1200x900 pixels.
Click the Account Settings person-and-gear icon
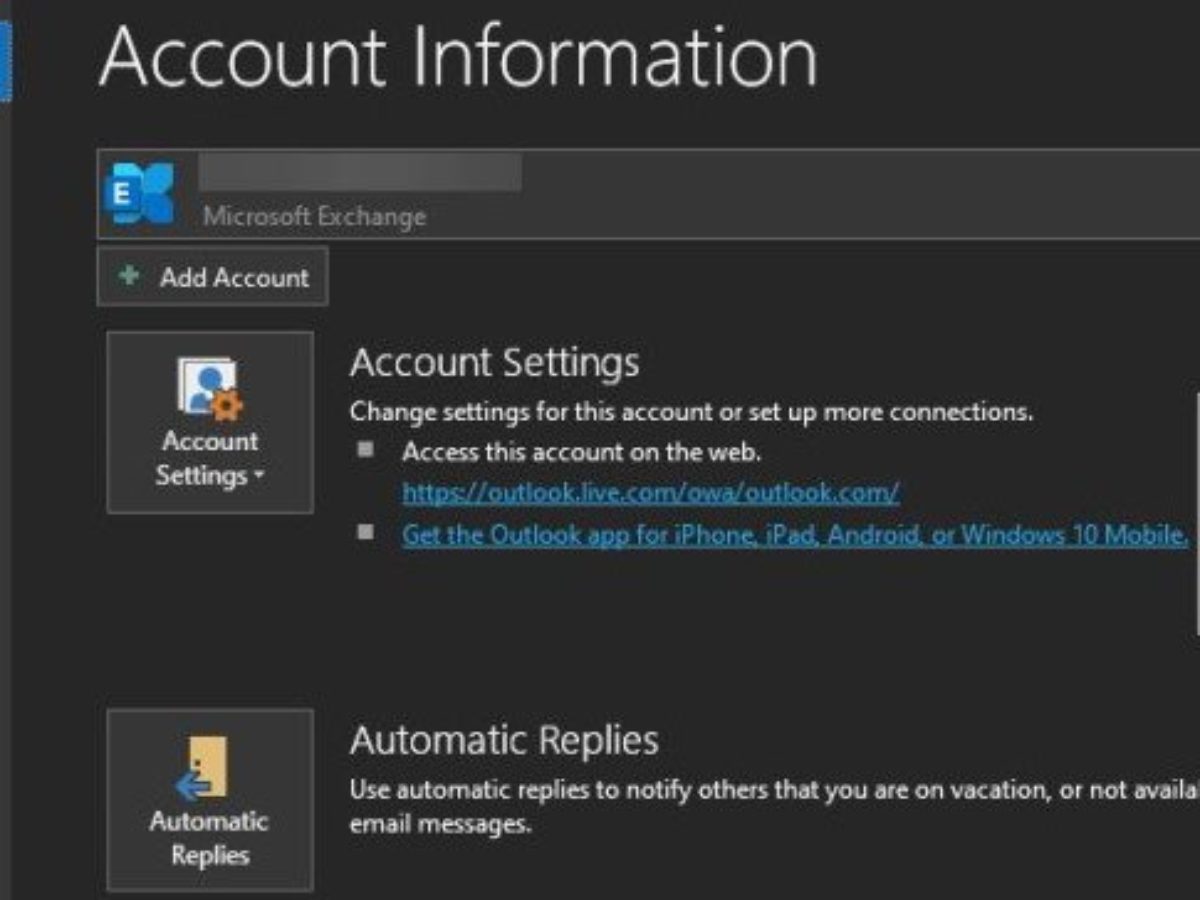(210, 388)
